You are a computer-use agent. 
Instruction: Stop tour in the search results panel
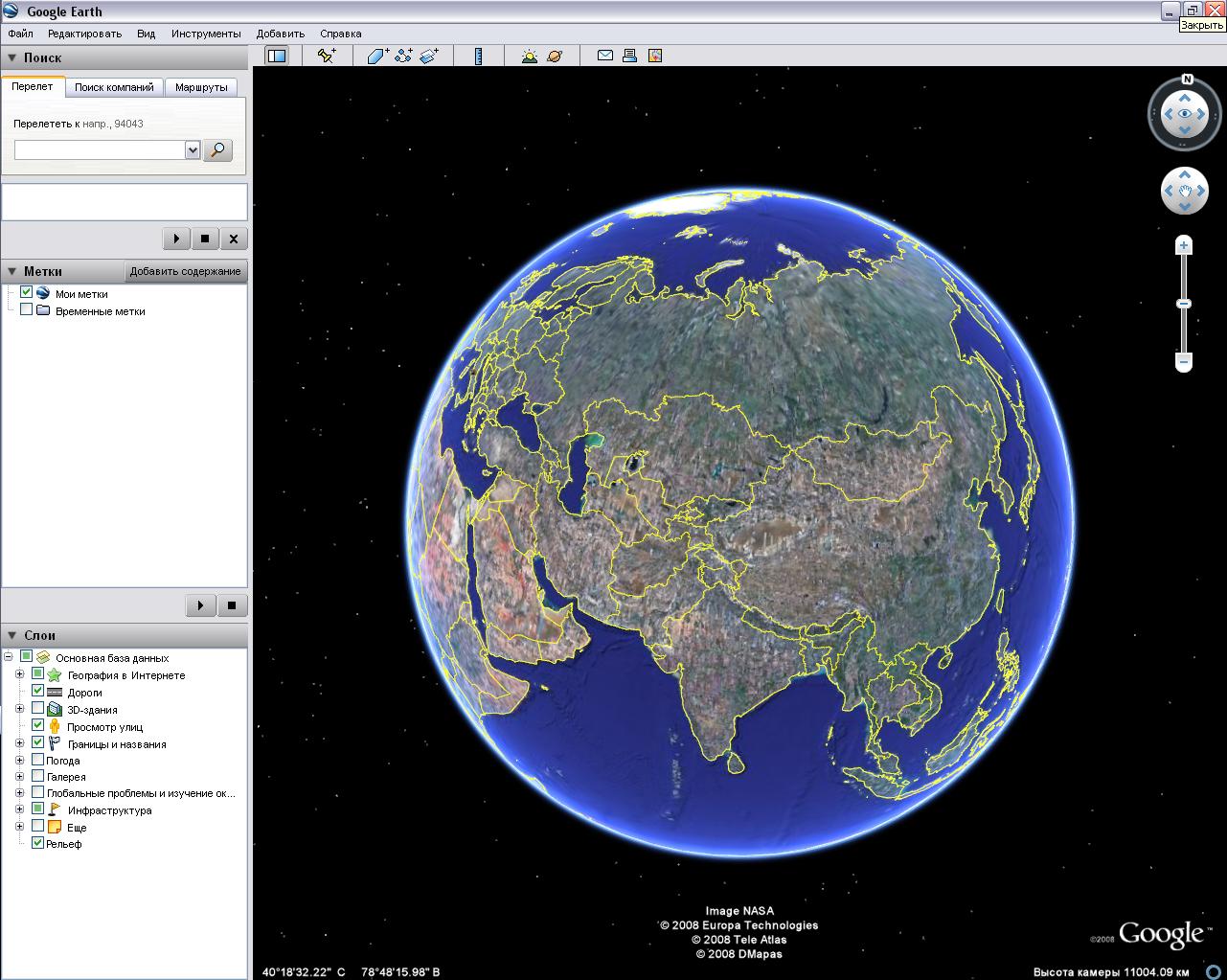(205, 239)
